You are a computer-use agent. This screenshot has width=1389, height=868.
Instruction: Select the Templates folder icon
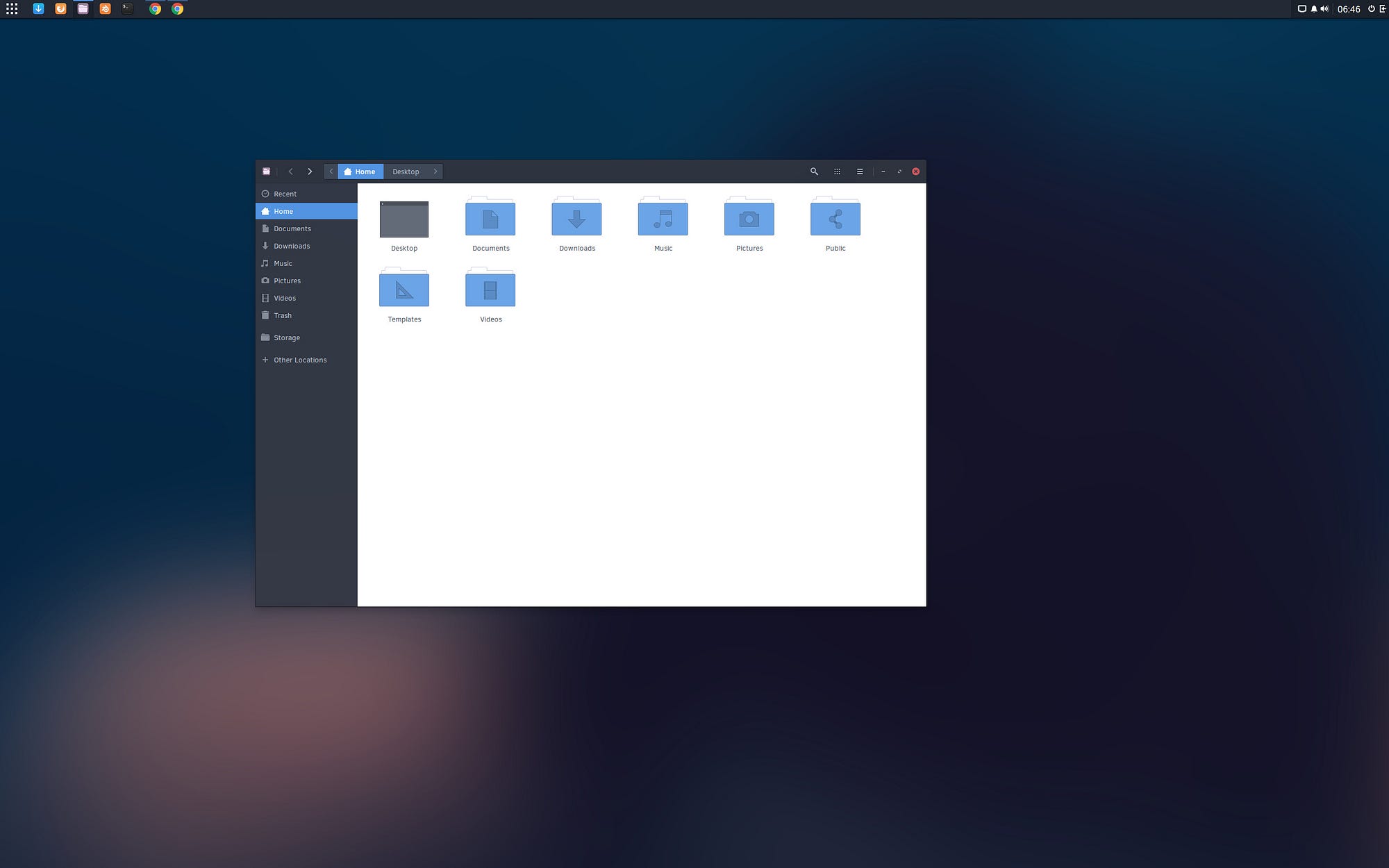(x=404, y=287)
